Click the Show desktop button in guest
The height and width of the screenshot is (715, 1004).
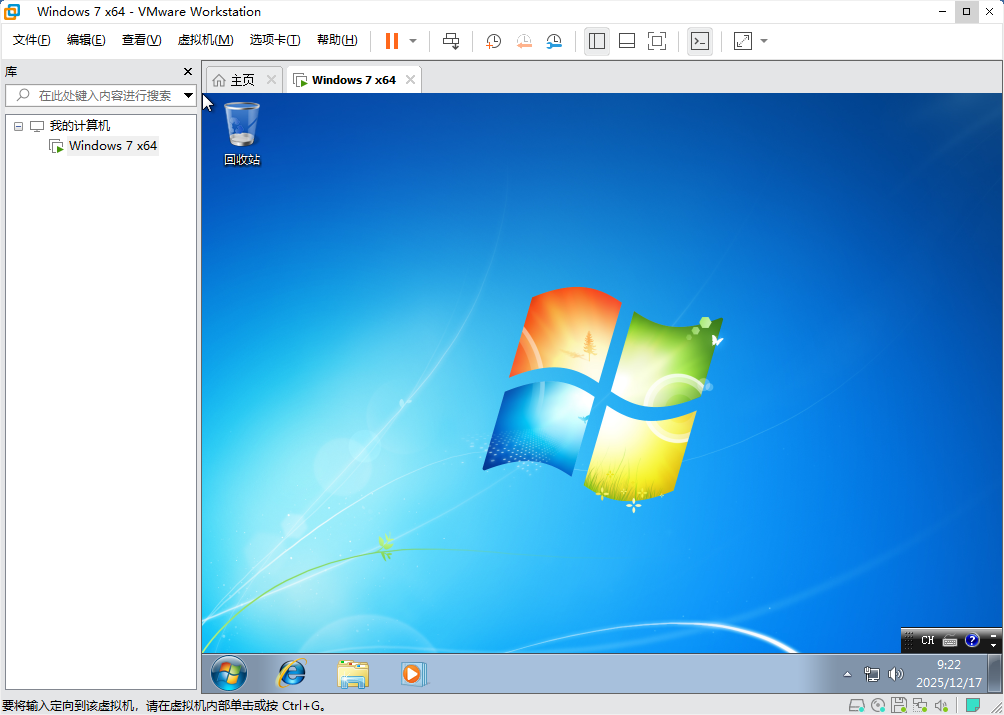pyautogui.click(x=995, y=673)
